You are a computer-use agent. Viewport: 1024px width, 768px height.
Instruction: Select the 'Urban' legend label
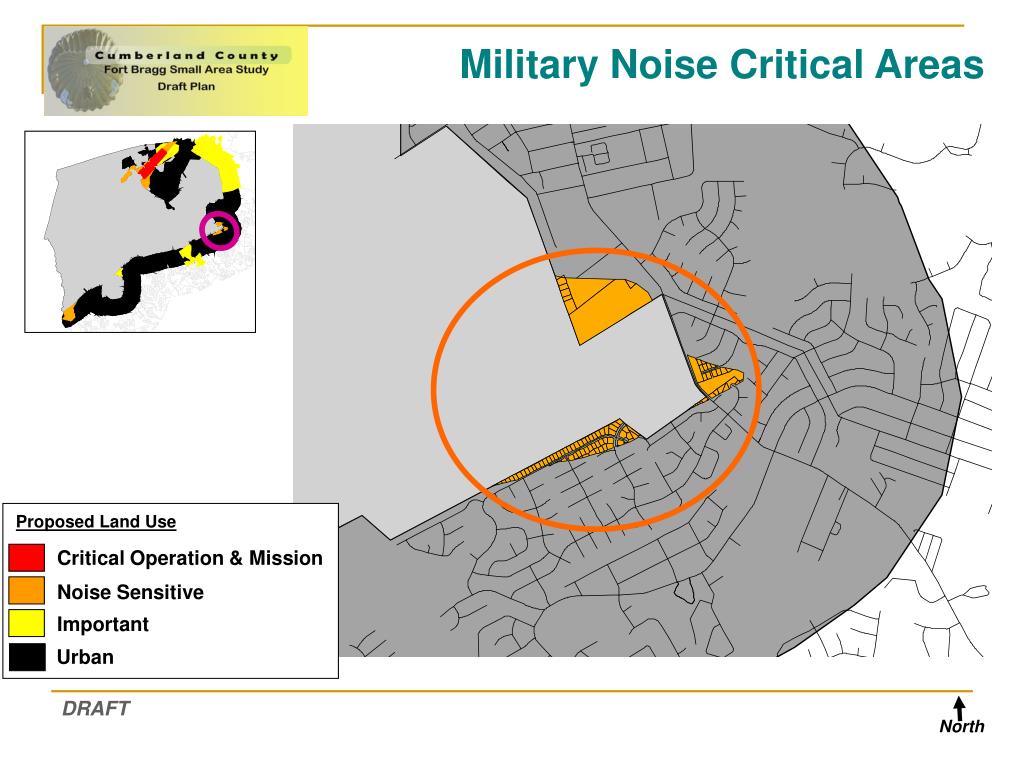85,657
